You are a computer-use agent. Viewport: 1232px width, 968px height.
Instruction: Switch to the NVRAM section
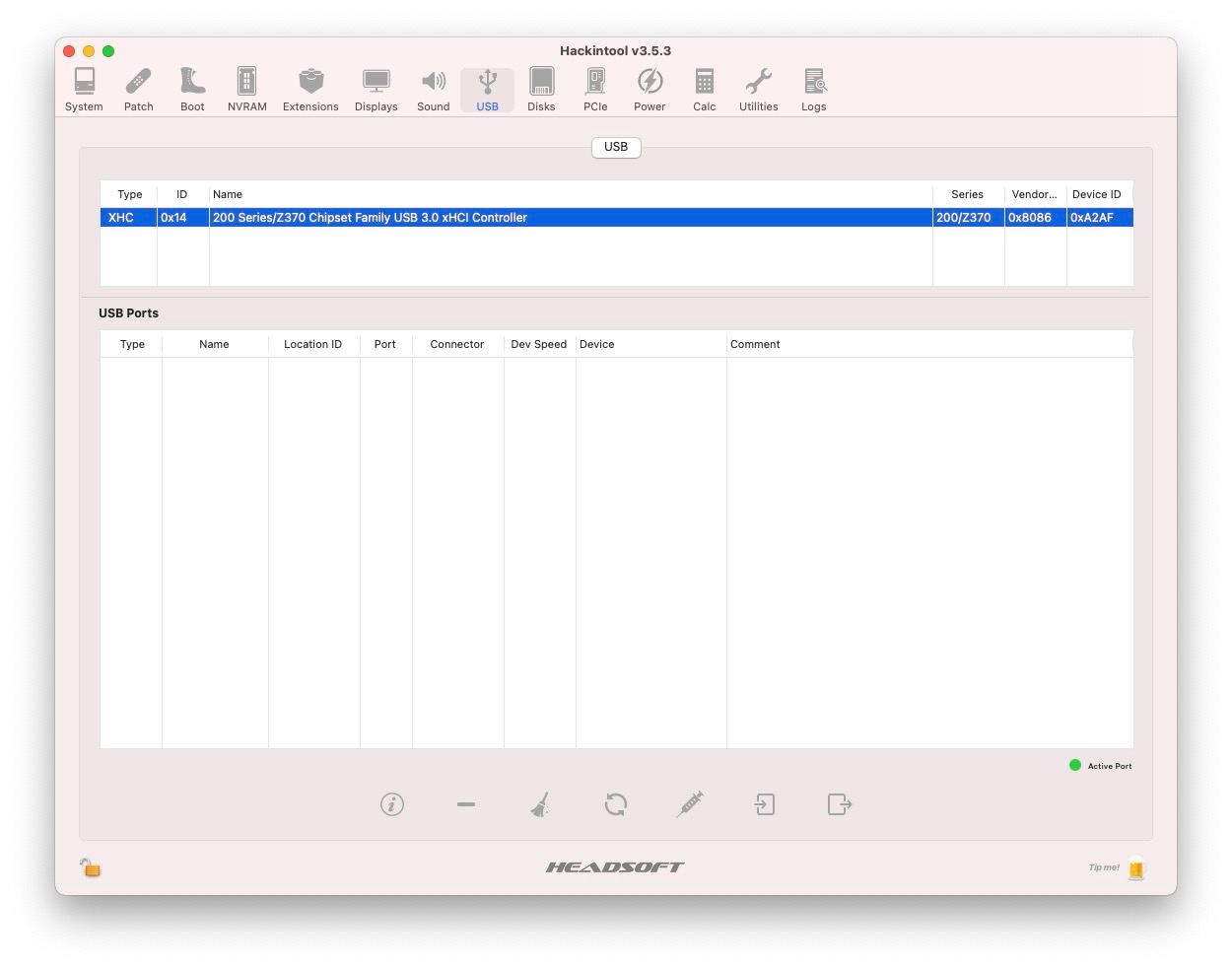246,90
